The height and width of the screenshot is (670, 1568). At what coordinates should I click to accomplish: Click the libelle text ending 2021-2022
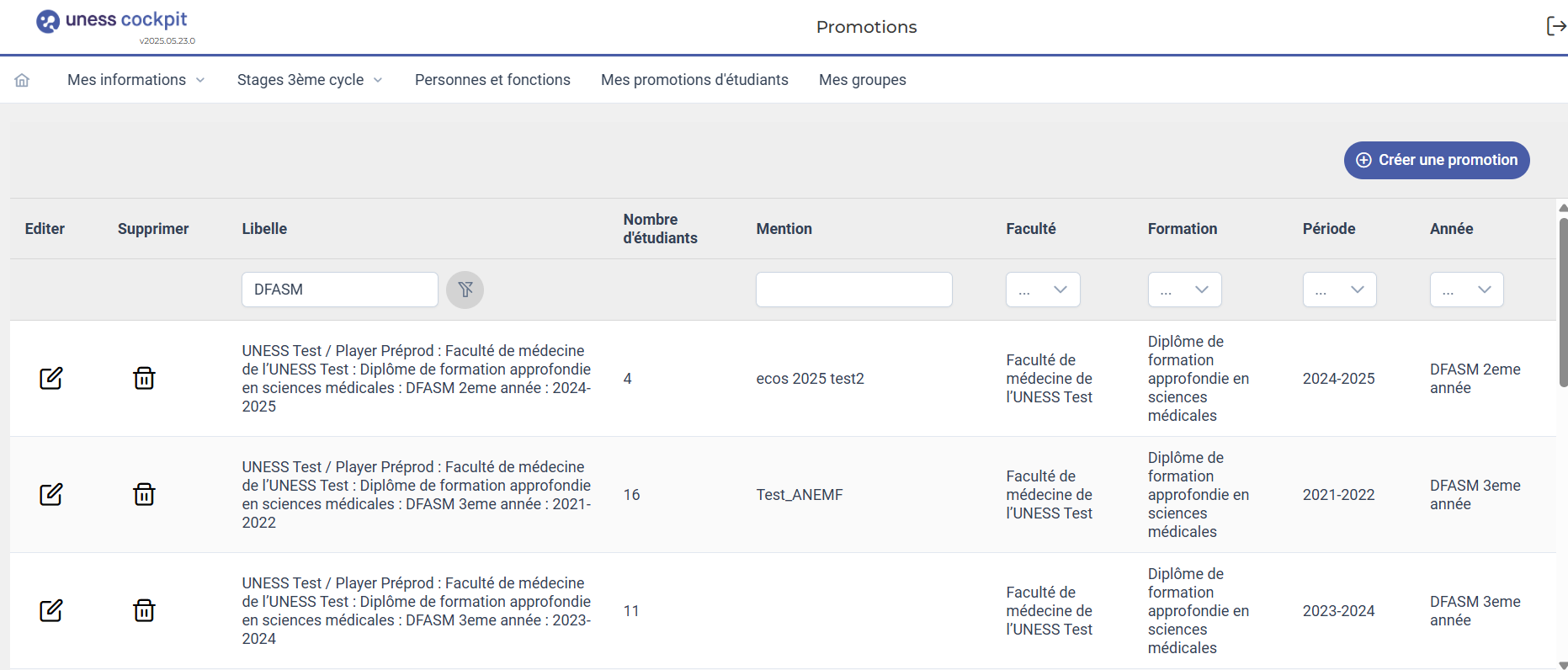417,495
